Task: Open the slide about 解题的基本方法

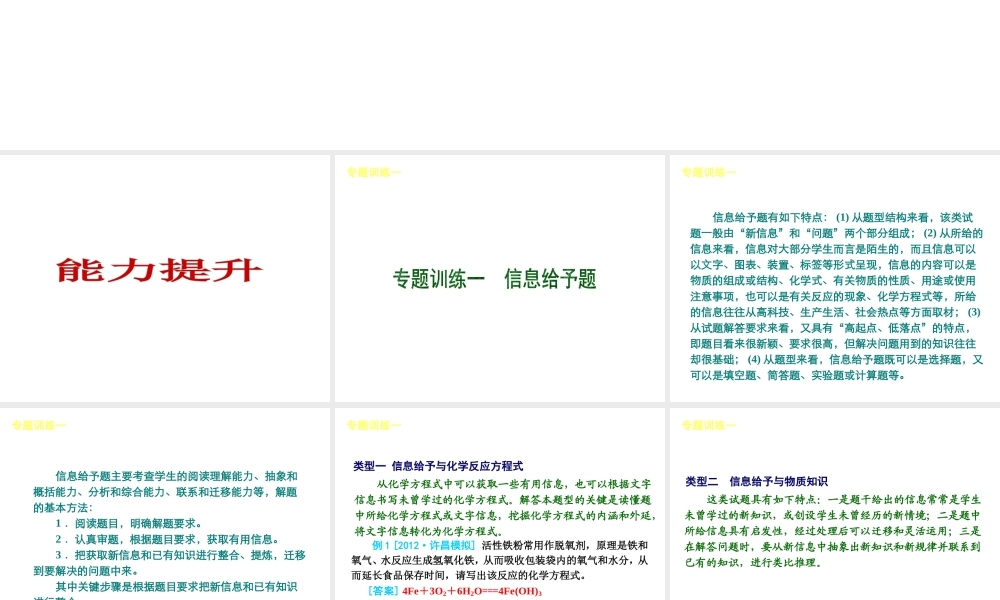Action: tap(165, 504)
